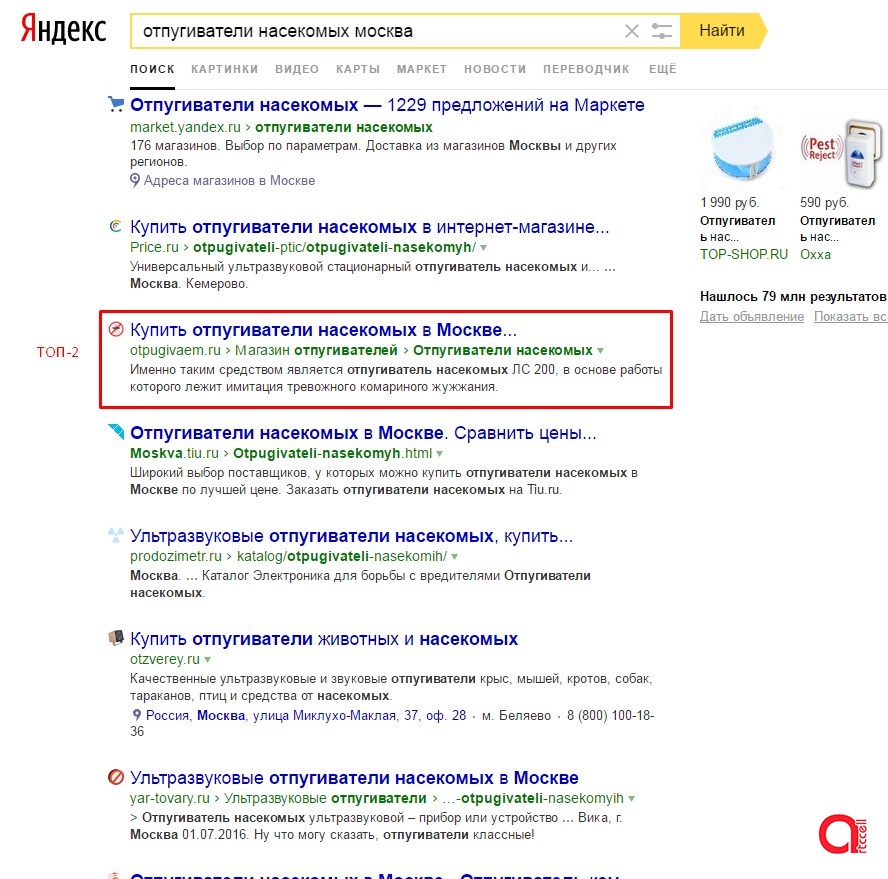Switch to the ВИДЕО tab
Image resolution: width=888 pixels, height=879 pixels.
click(297, 69)
